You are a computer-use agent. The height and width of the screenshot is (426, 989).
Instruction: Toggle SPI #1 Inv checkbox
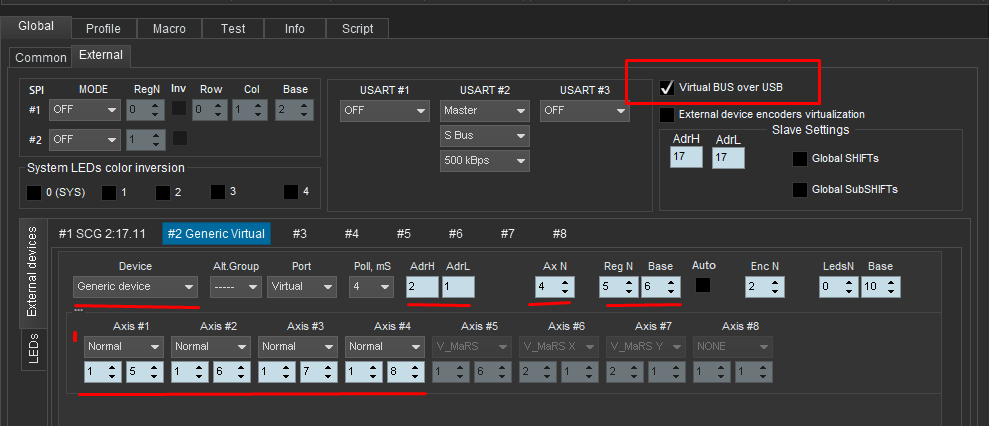[x=179, y=109]
